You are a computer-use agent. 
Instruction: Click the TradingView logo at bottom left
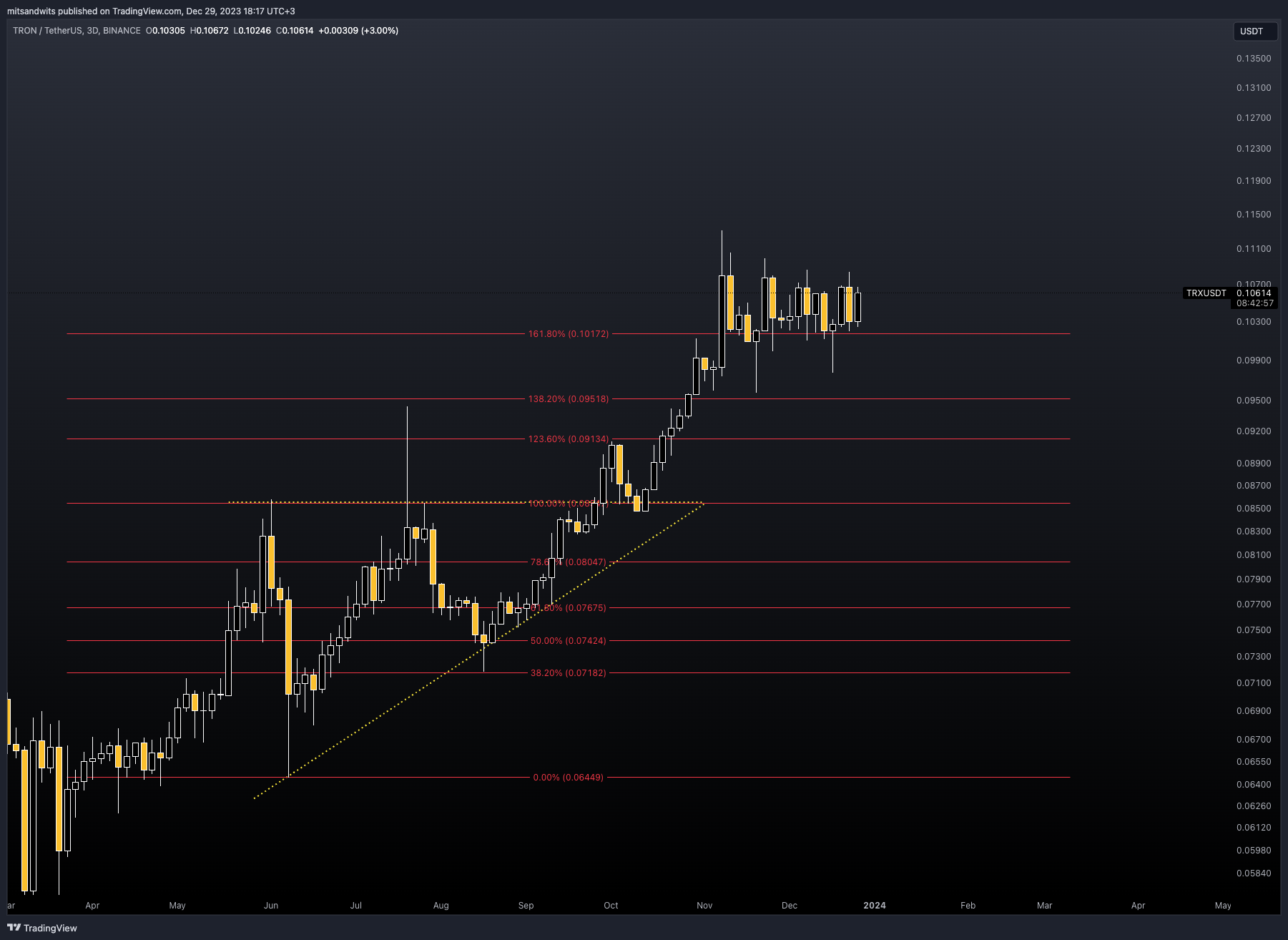[x=42, y=928]
